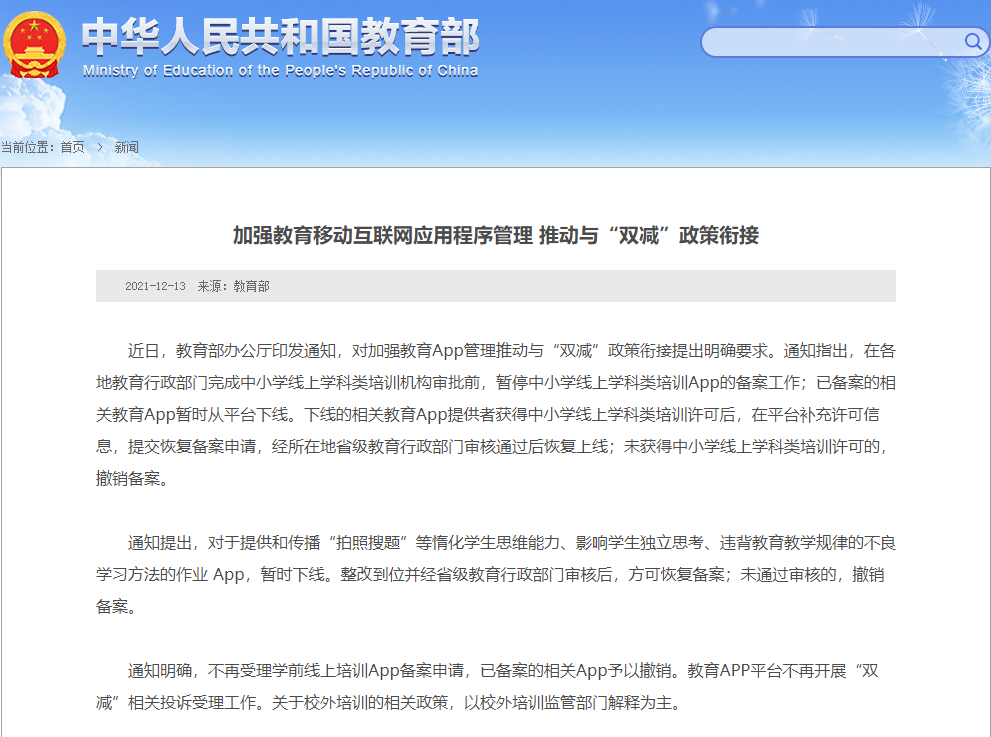Click the article headline about “双减”政策衔接
991x737 pixels.
tap(496, 235)
